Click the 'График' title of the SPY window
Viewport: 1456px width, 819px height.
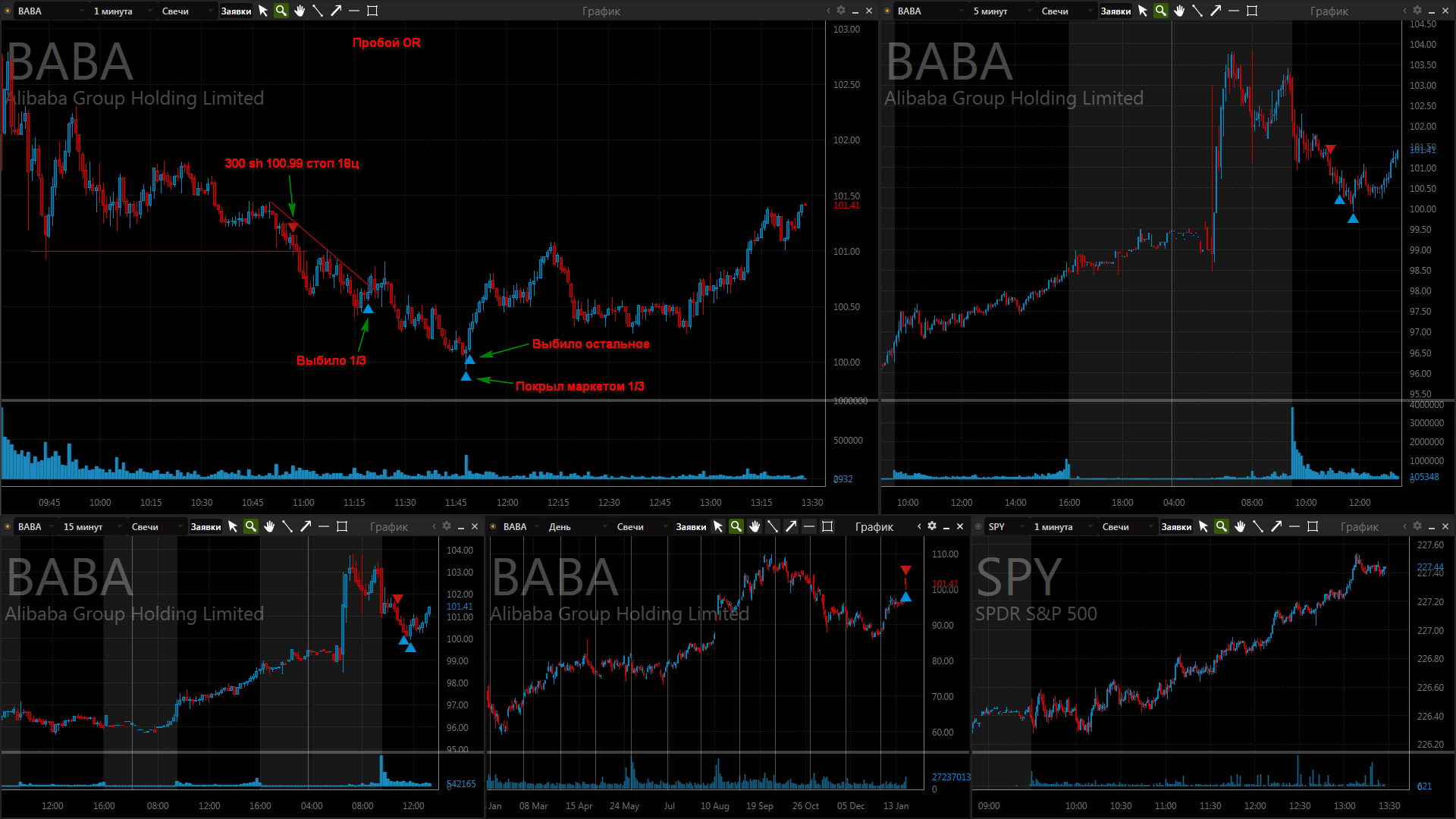1359,527
